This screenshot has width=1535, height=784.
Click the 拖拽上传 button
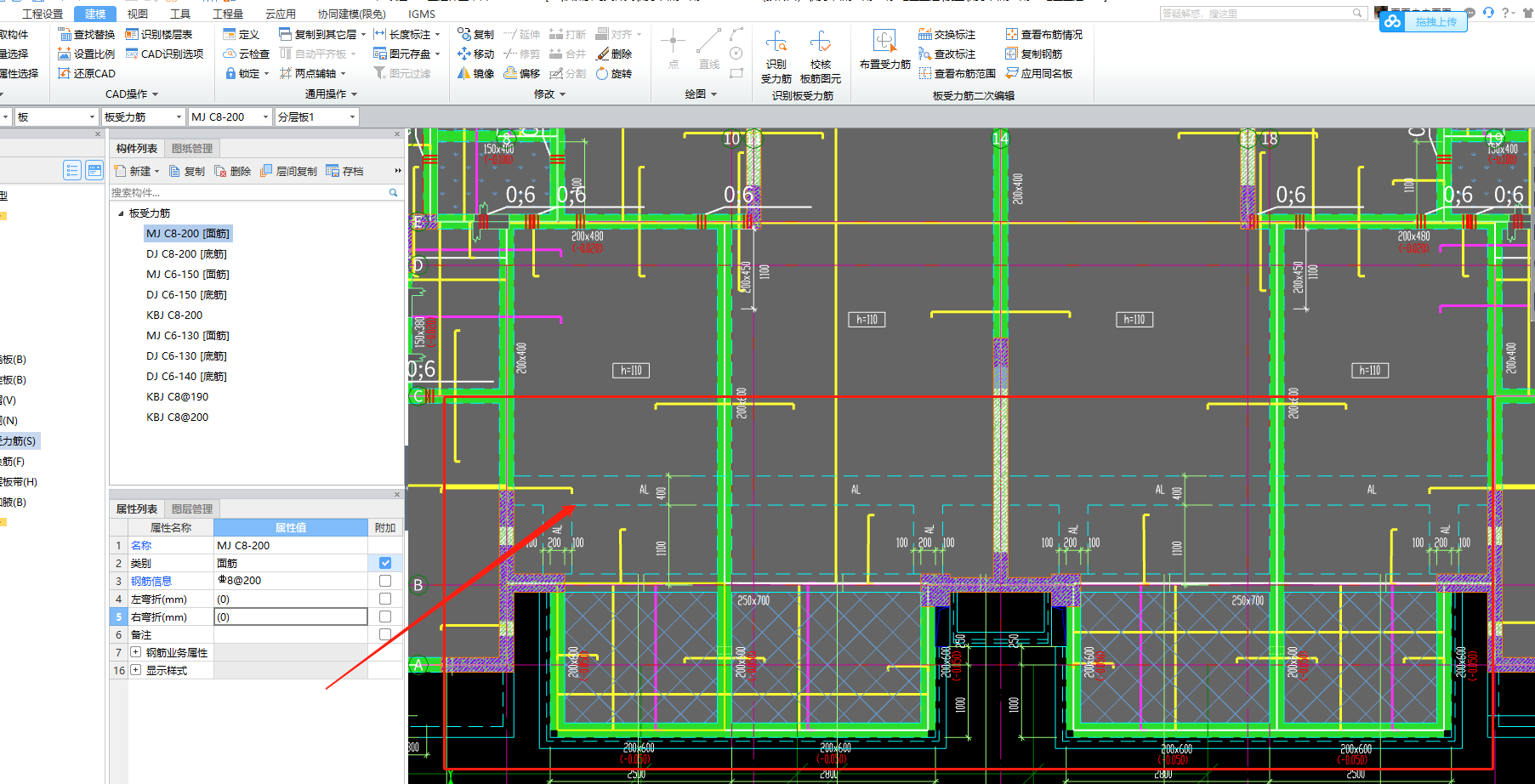click(1424, 21)
